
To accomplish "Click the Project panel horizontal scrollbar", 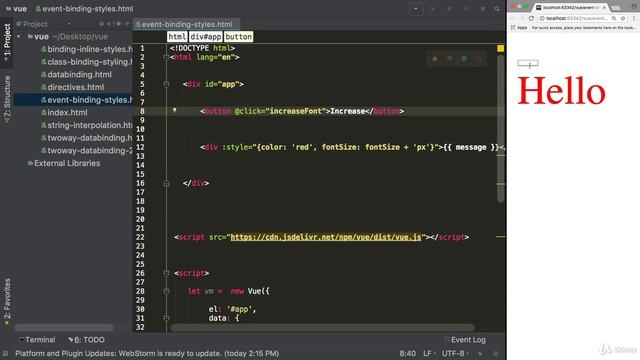I will [64, 327].
